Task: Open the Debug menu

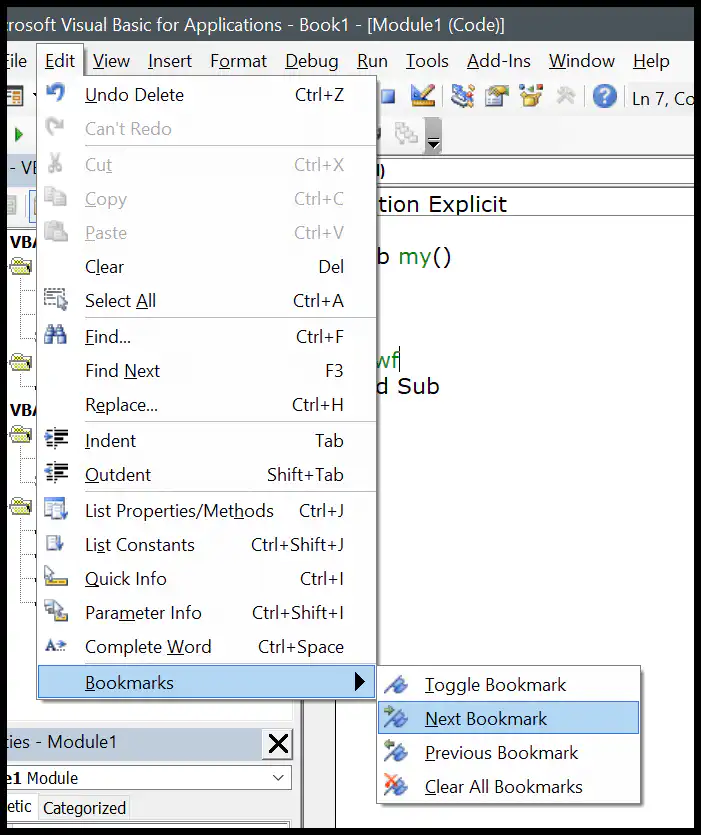Action: [x=312, y=61]
